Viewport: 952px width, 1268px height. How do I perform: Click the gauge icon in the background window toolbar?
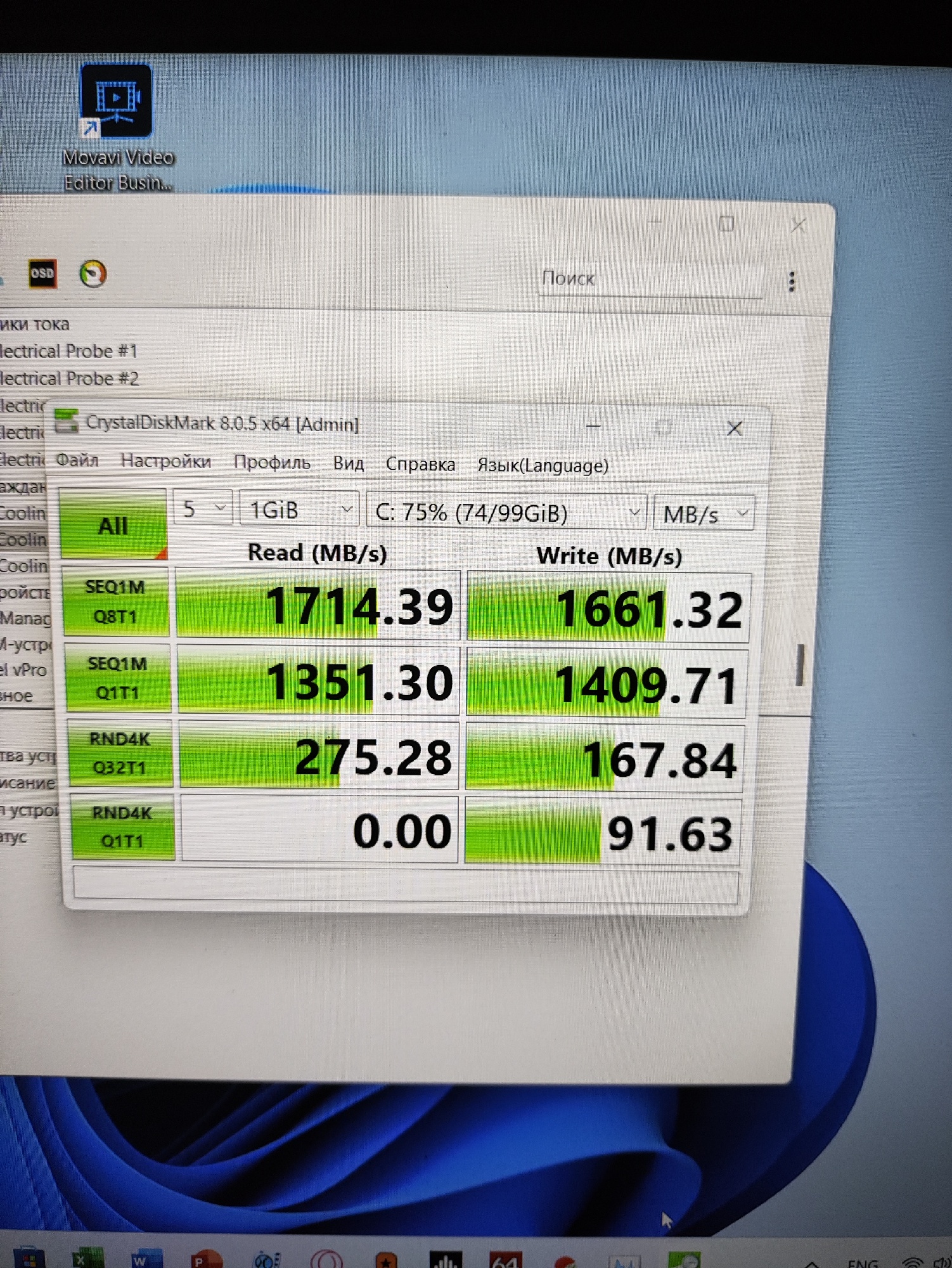click(93, 274)
